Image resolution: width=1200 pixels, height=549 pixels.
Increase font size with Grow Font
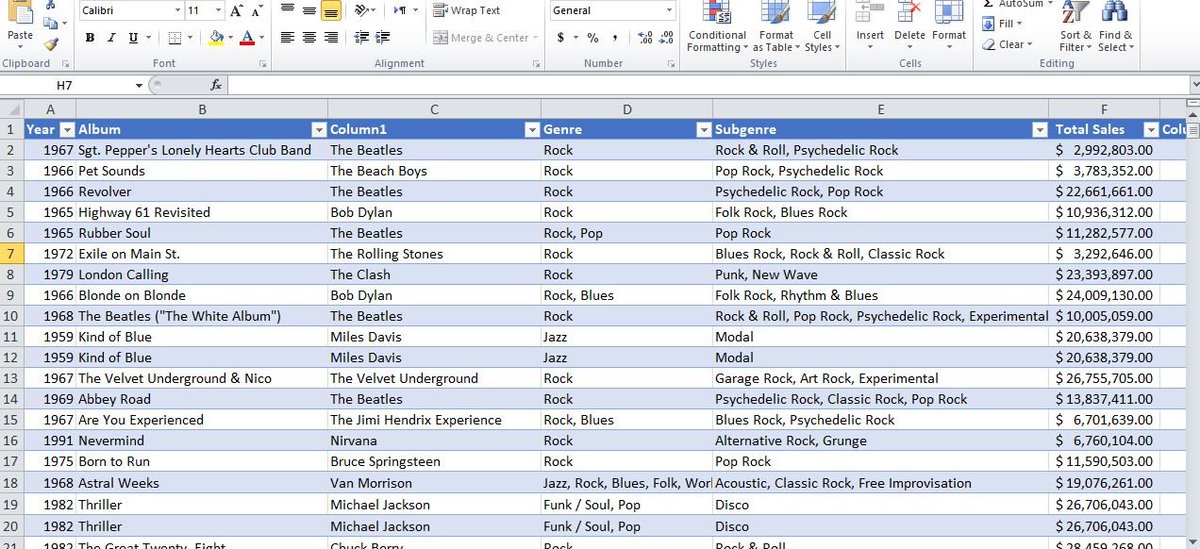tap(236, 11)
